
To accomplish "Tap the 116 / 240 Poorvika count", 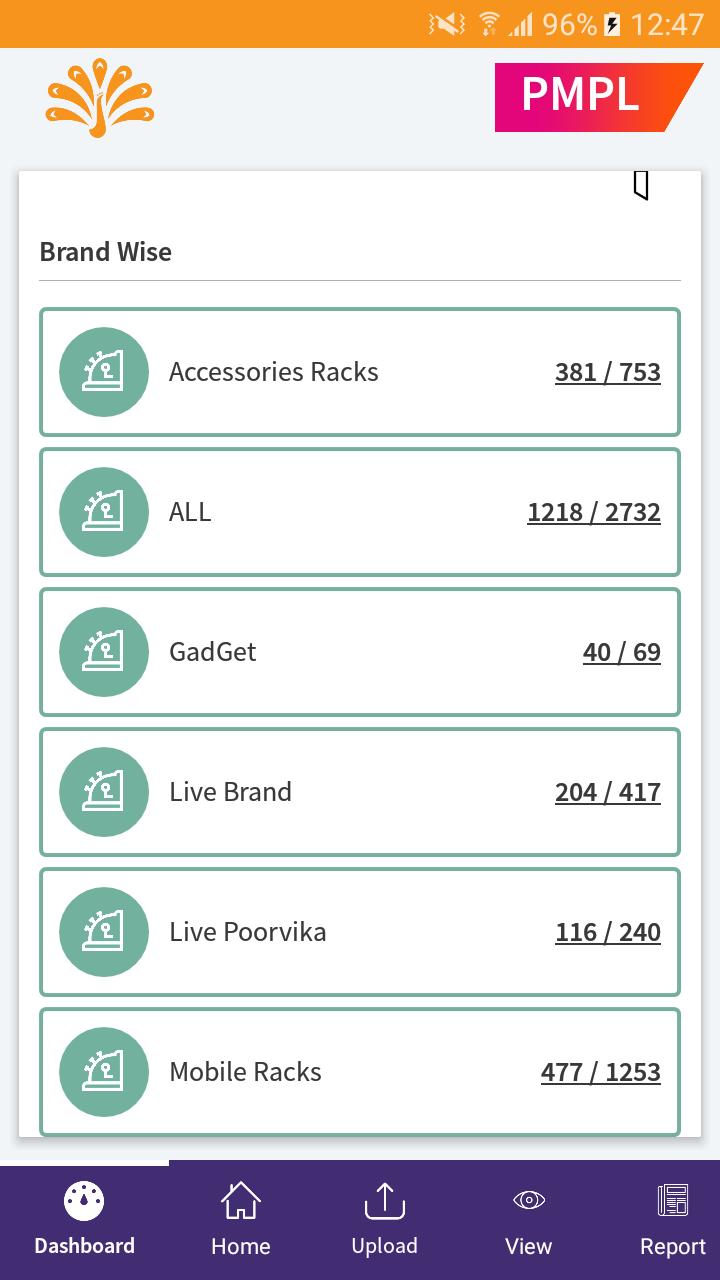I will tap(608, 932).
